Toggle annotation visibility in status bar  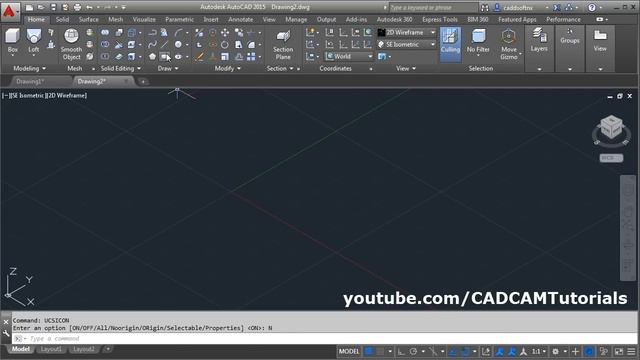pyautogui.click(x=499, y=351)
